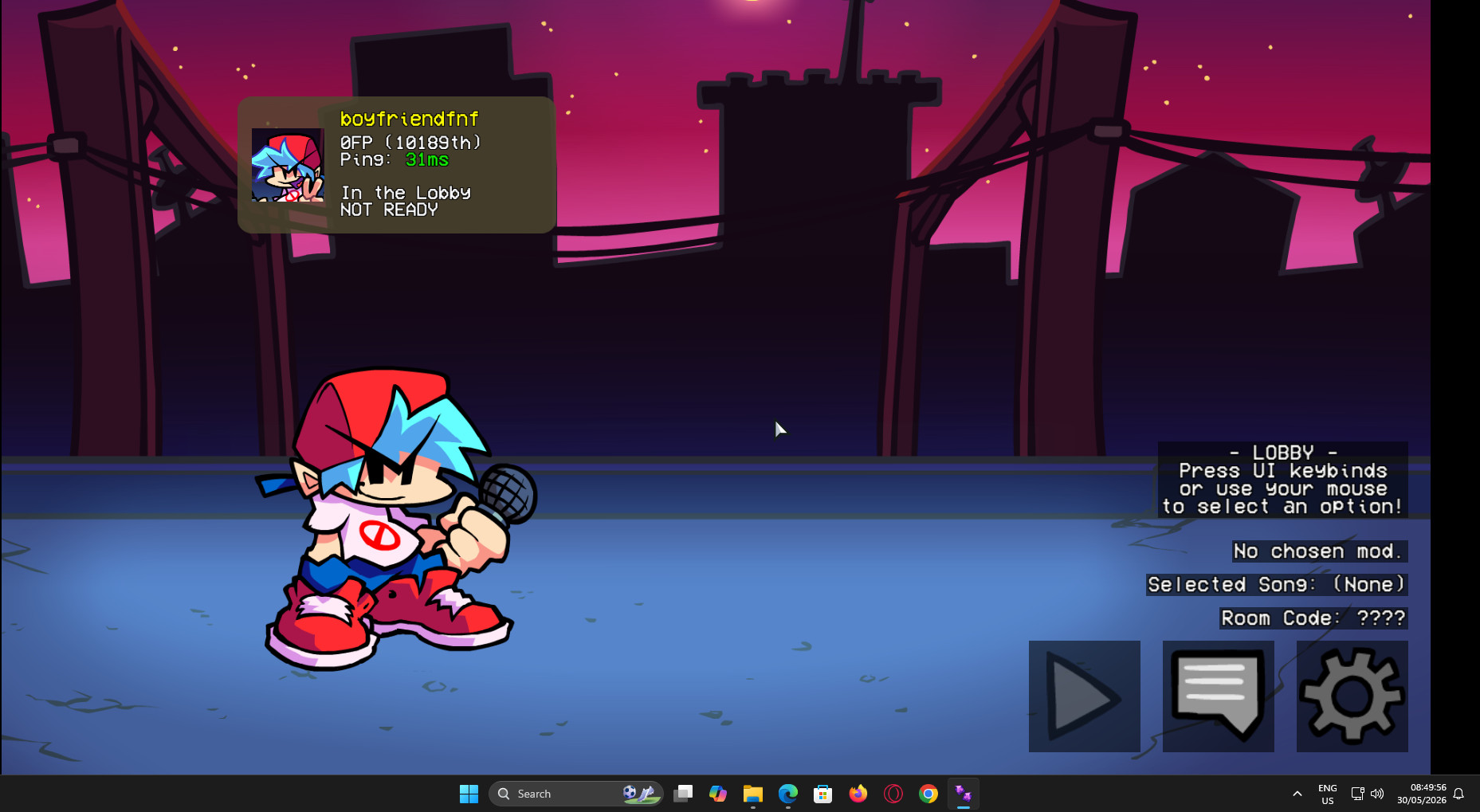Viewport: 1480px width, 812px height.
Task: Launch Copilot from the taskbar
Action: 718,794
